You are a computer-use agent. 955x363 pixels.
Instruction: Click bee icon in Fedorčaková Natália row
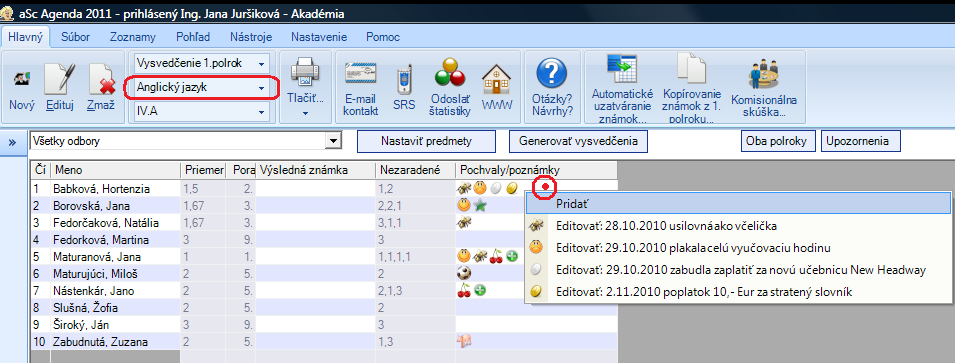(x=464, y=223)
